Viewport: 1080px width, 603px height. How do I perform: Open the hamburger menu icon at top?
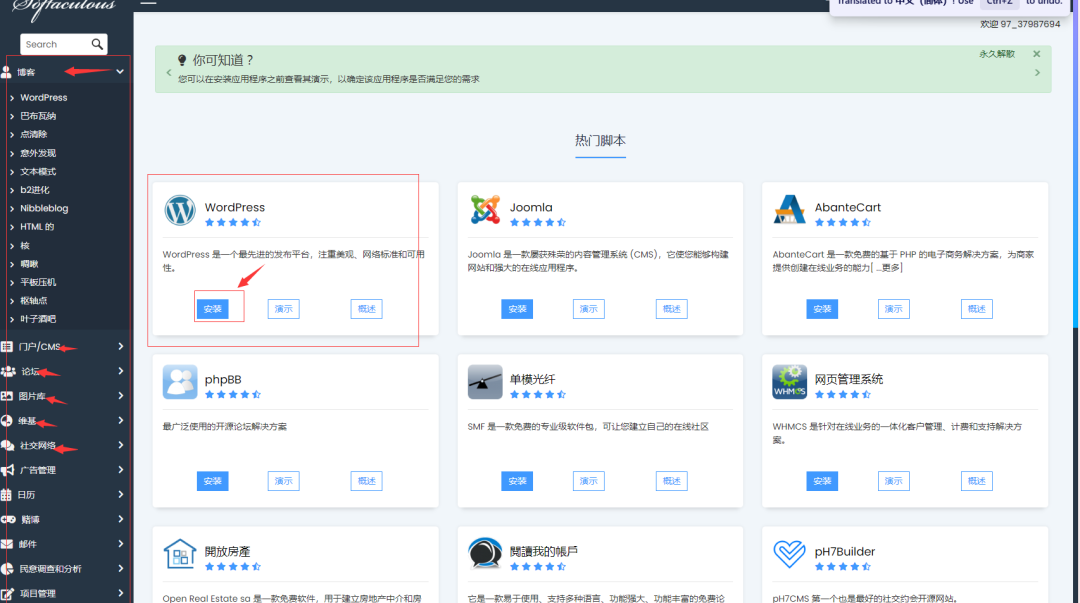(148, 3)
